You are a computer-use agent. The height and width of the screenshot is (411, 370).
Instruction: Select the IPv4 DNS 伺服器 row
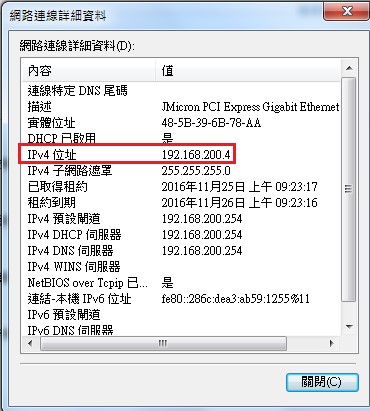[181, 251]
